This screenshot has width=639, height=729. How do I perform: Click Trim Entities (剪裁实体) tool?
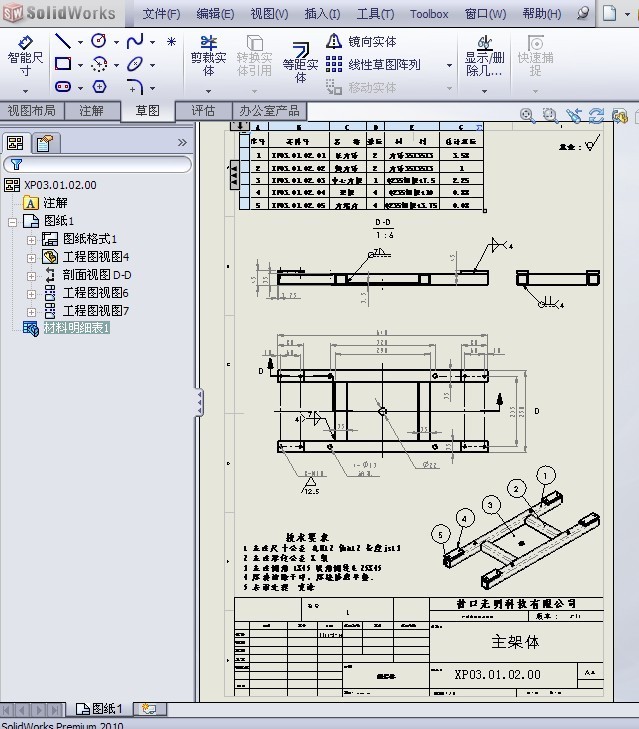coord(209,57)
